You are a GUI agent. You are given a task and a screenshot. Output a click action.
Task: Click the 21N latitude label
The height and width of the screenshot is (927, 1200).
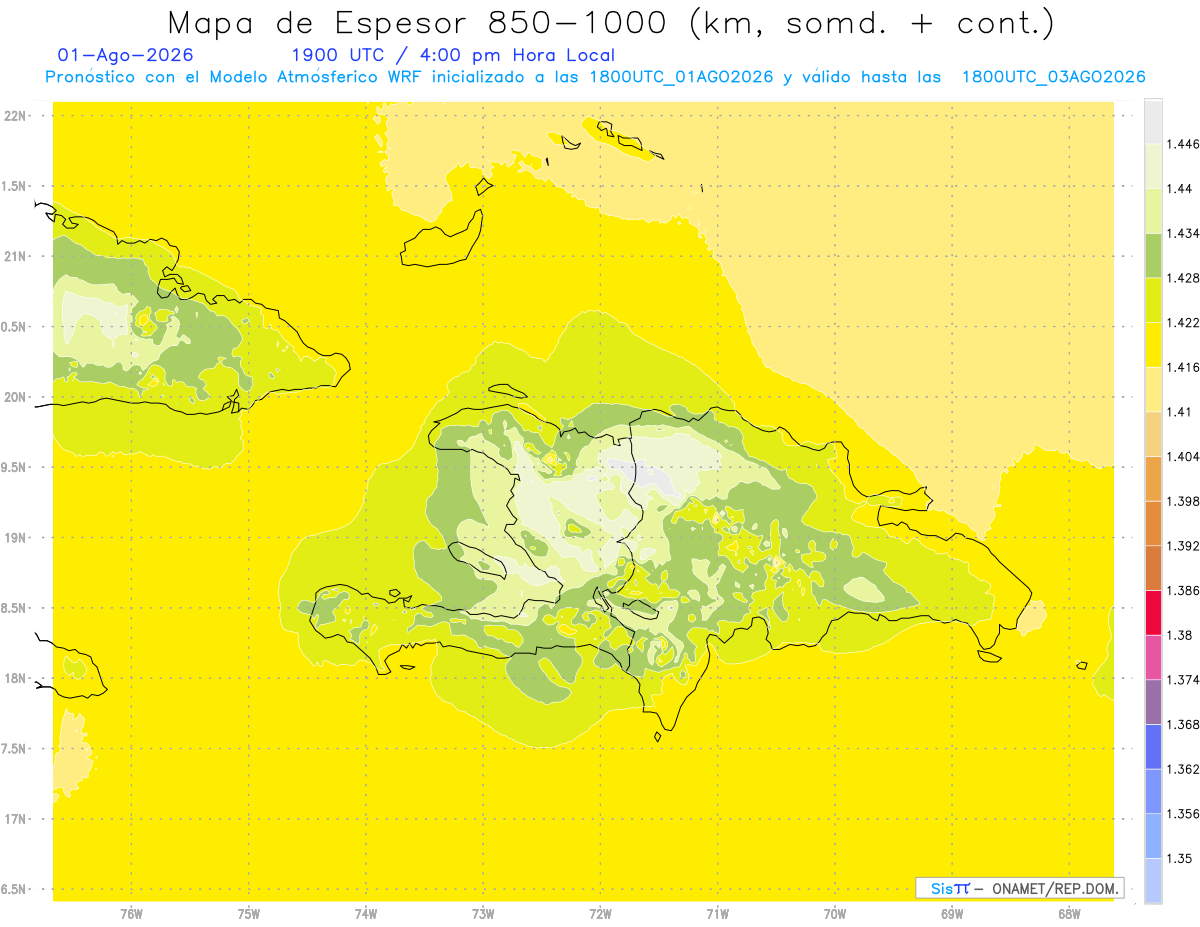[17, 257]
